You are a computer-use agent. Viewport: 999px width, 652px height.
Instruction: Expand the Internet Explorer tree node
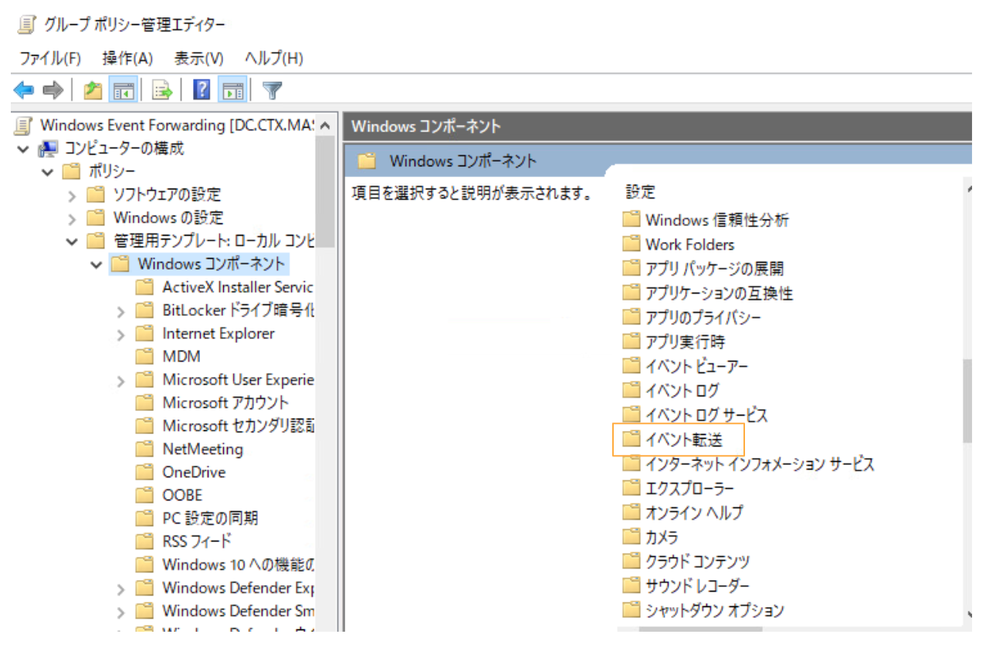point(120,335)
